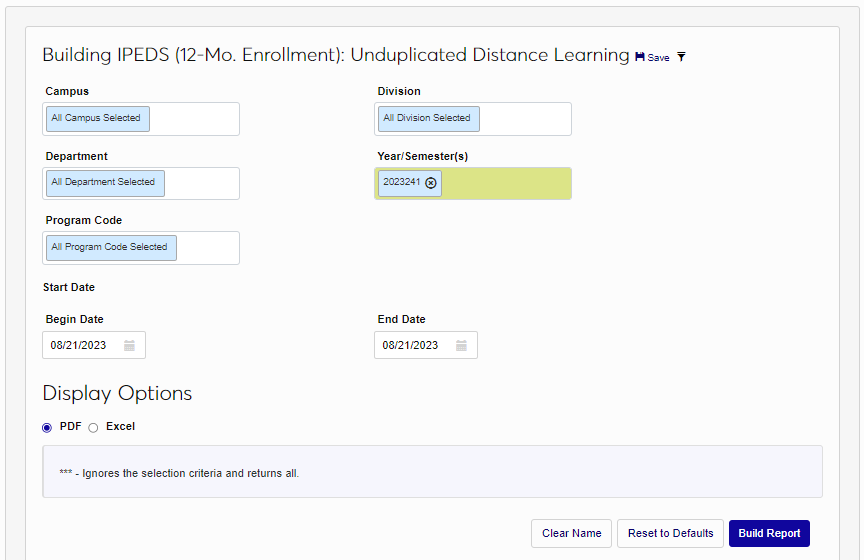Open the Year/Semester(s) selection box
This screenshot has width=864, height=560.
pyautogui.click(x=473, y=184)
